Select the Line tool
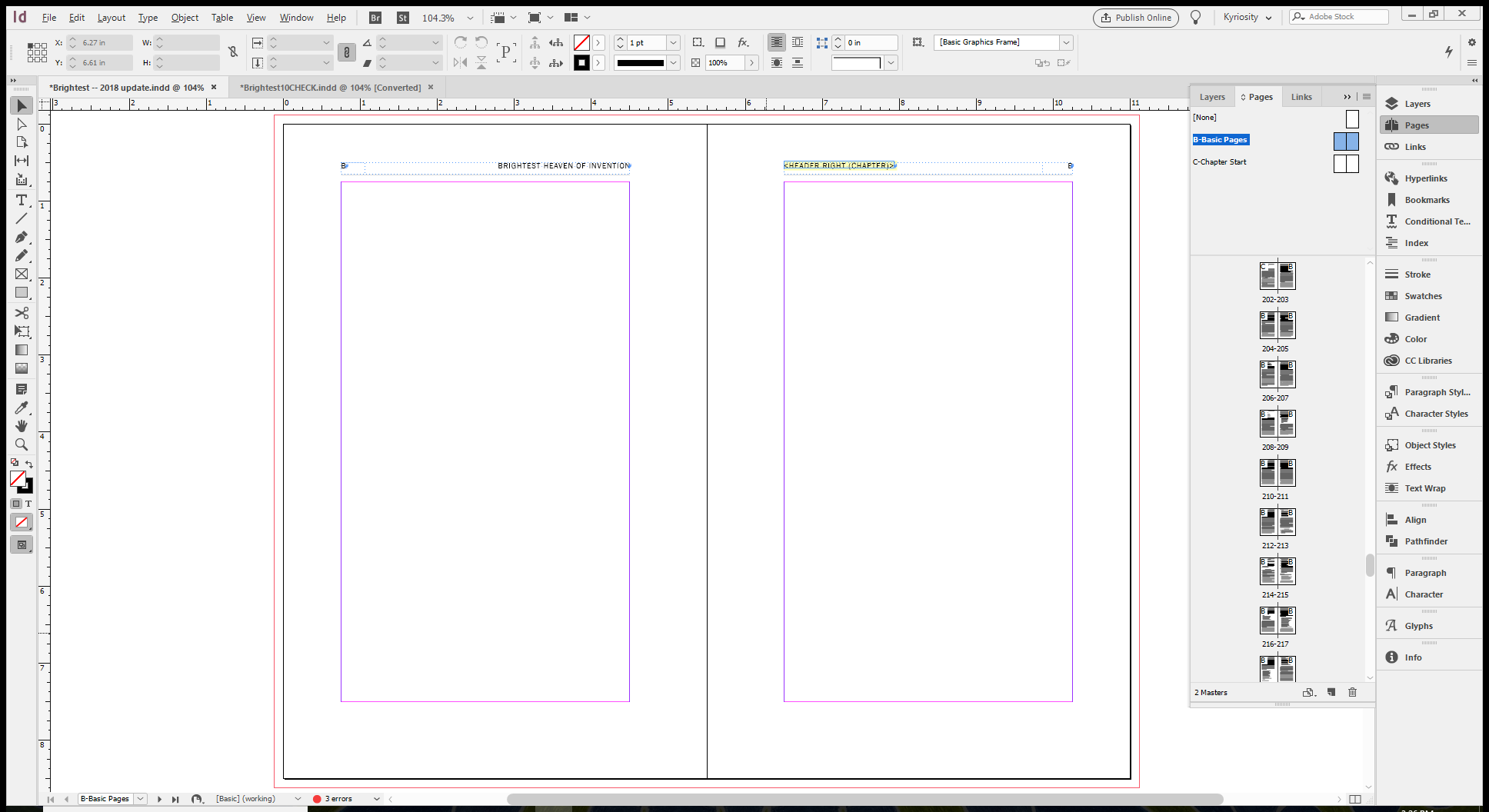The image size is (1489, 812). 22,218
